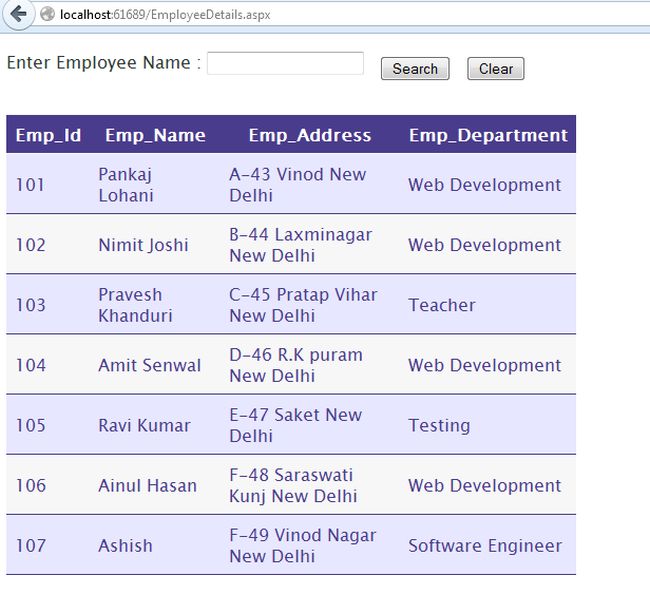Click the Emp_Address column header

tap(310, 135)
